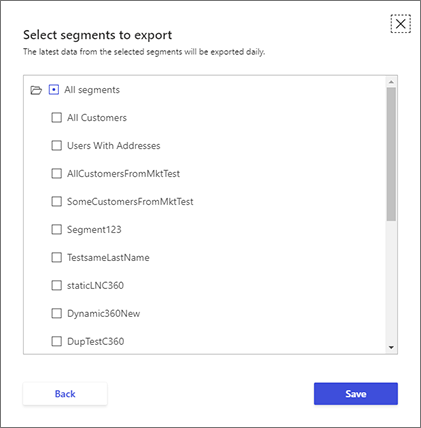The height and width of the screenshot is (428, 421).
Task: Select the staticLNC360 label
Action: pos(95,286)
